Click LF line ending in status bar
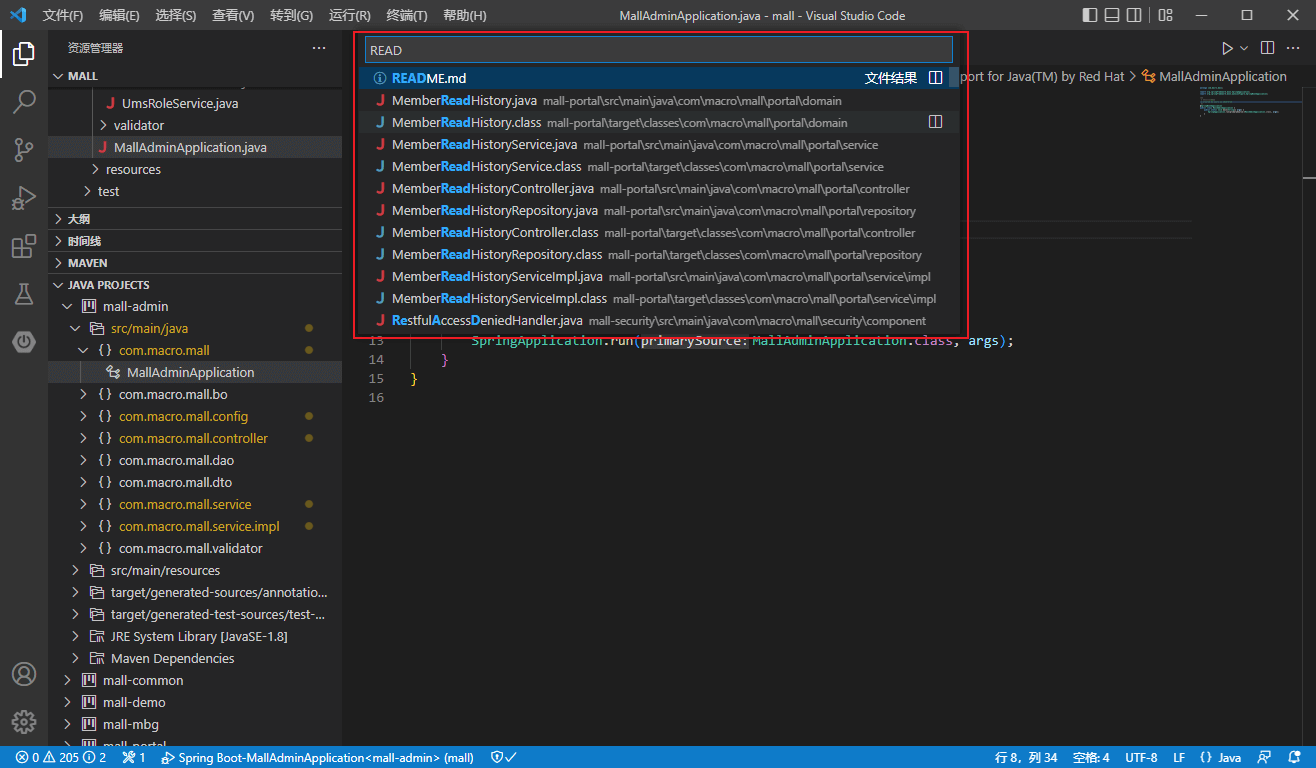The width and height of the screenshot is (1316, 768). click(1179, 757)
